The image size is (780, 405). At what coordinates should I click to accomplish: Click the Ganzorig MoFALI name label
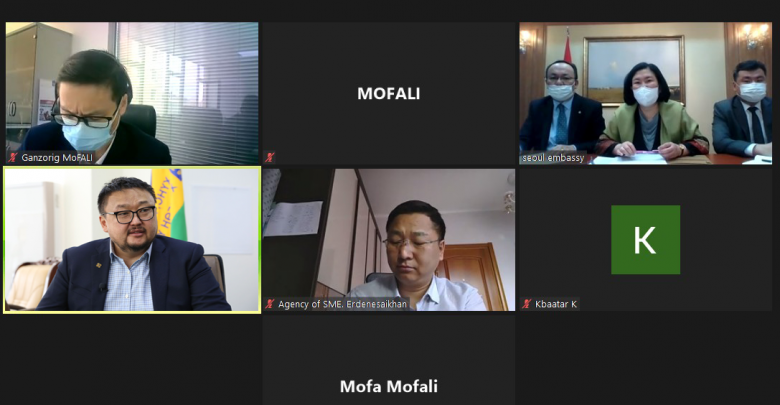tap(57, 158)
